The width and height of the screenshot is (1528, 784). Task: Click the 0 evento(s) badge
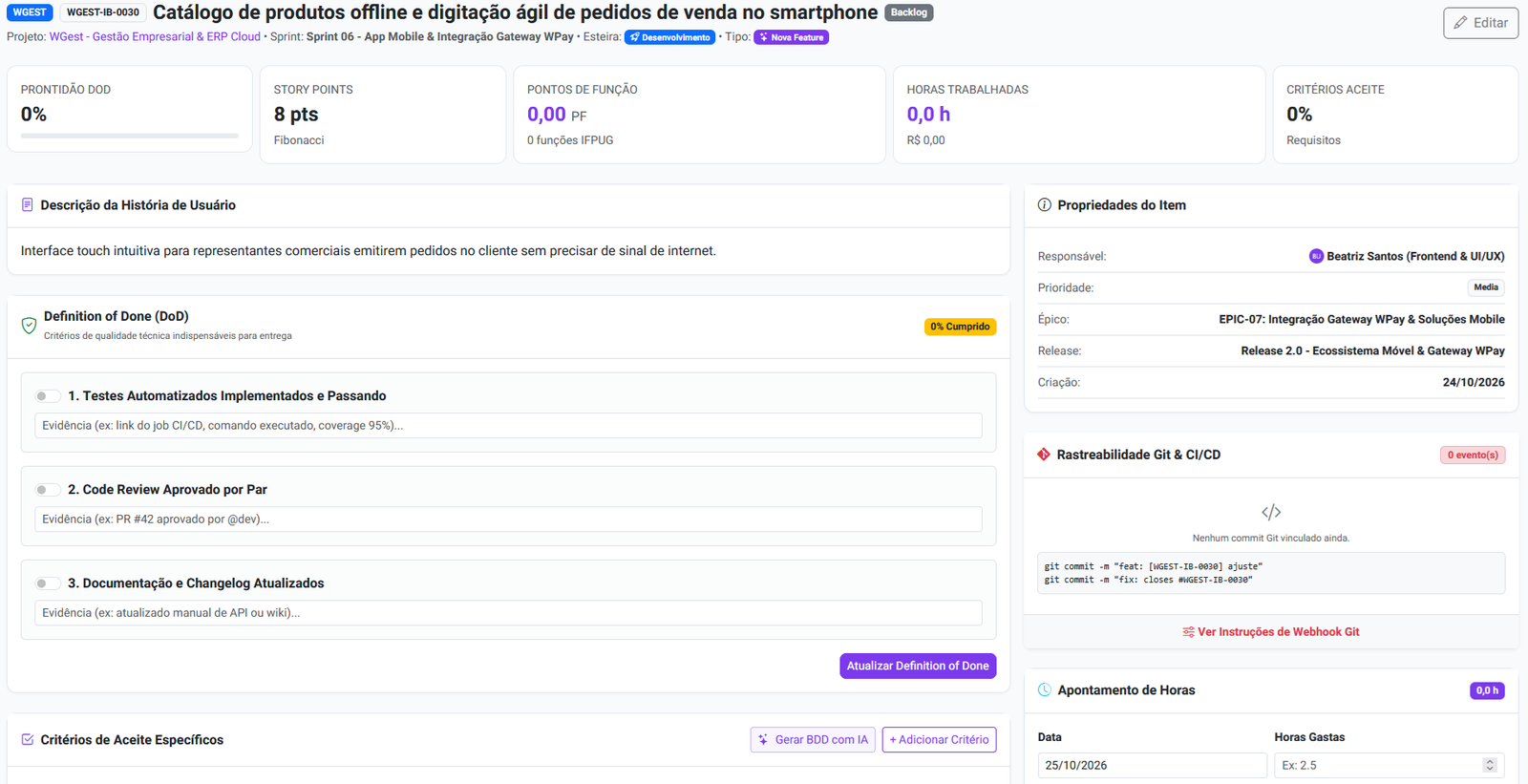[1473, 455]
